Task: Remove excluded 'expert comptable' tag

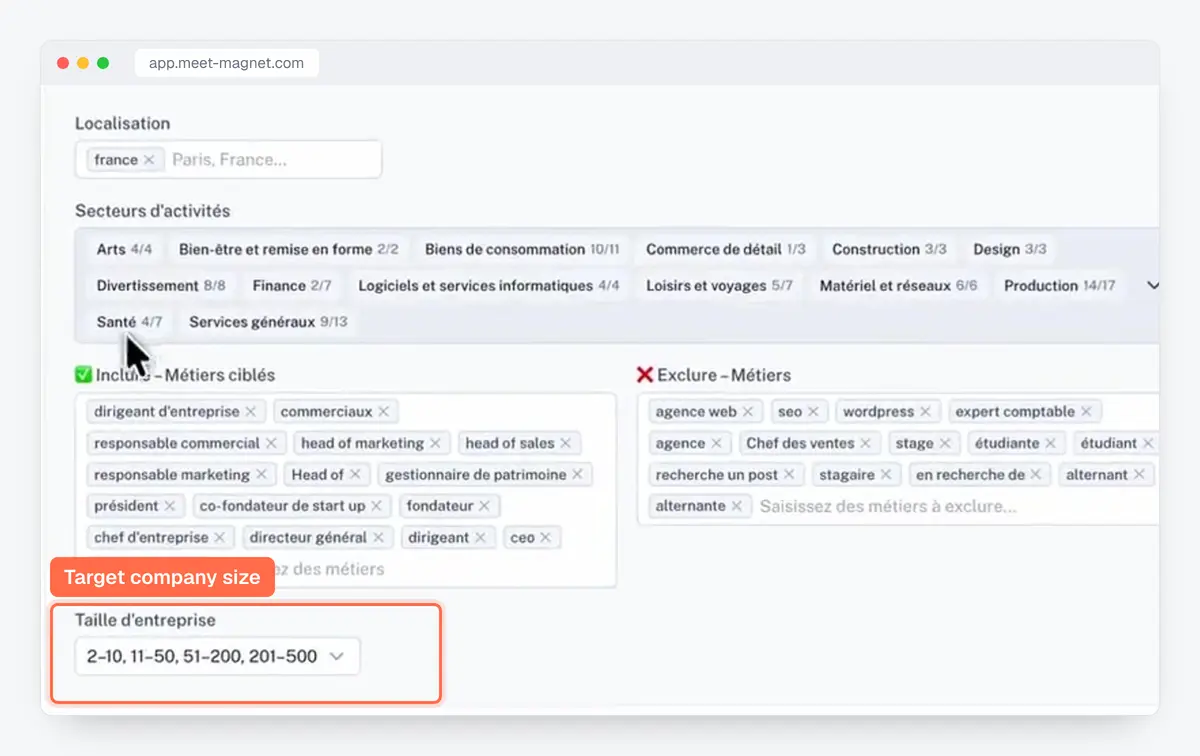Action: click(1085, 412)
